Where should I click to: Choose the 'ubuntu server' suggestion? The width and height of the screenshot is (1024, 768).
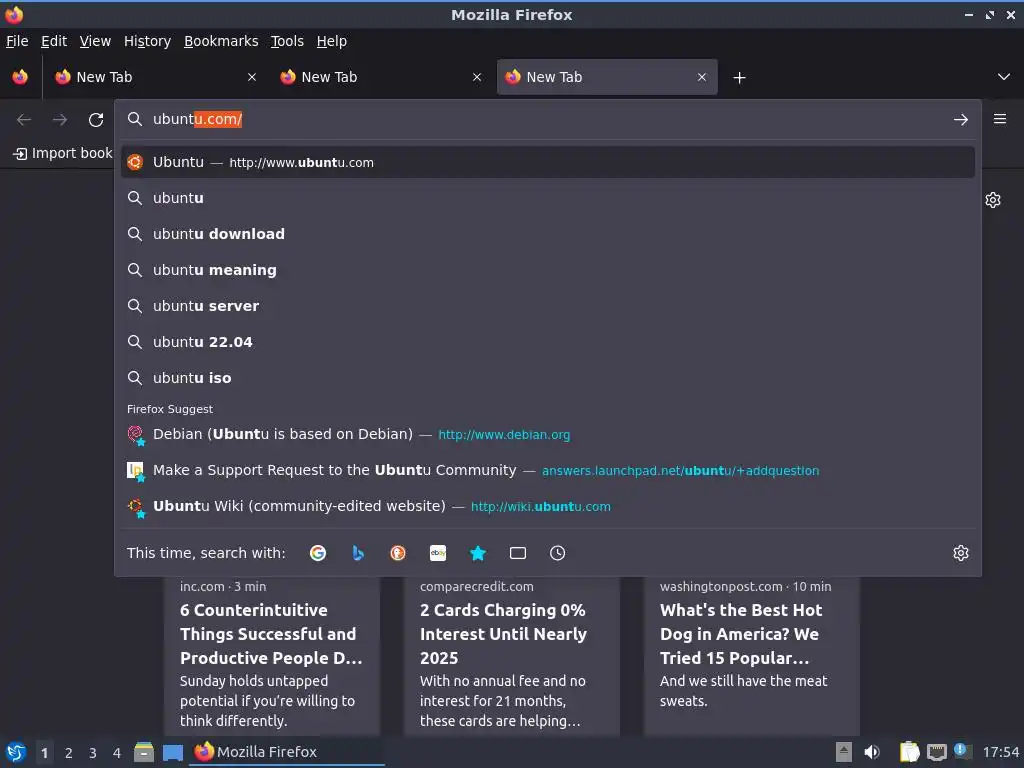tap(547, 306)
